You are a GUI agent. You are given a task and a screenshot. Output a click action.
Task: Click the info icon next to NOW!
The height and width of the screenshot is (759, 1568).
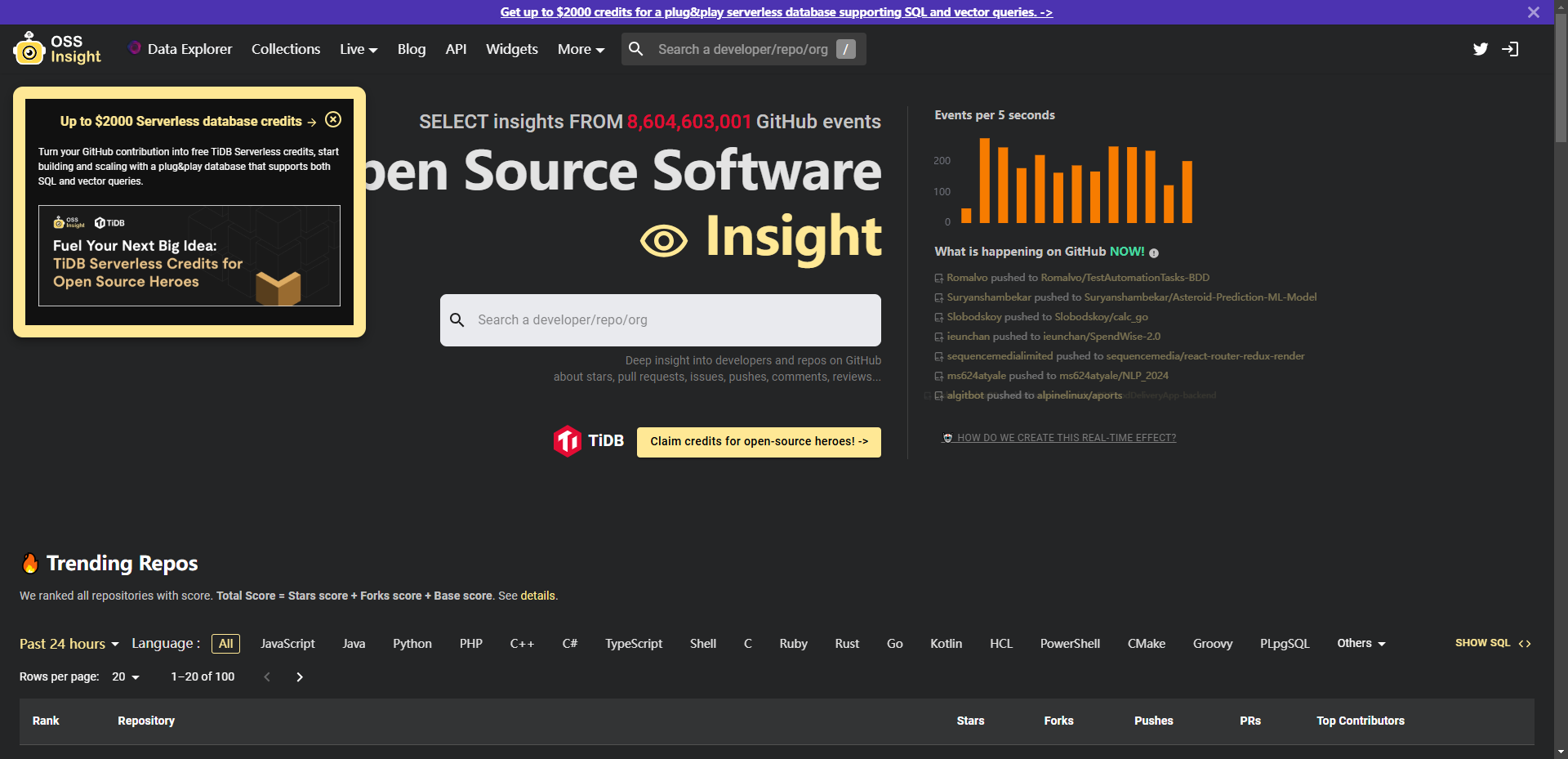point(1155,252)
